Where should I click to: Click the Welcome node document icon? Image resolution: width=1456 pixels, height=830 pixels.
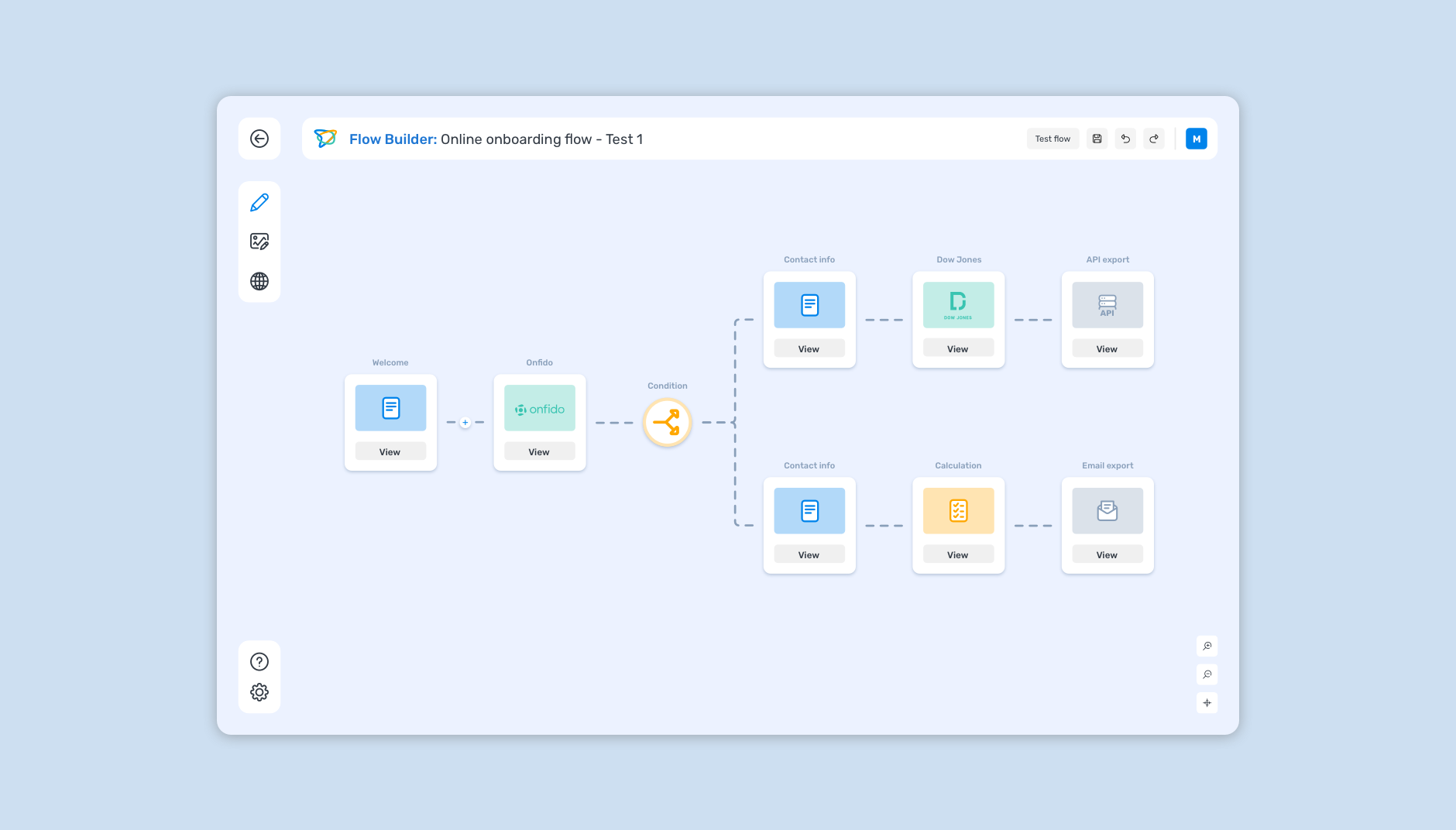tap(390, 408)
